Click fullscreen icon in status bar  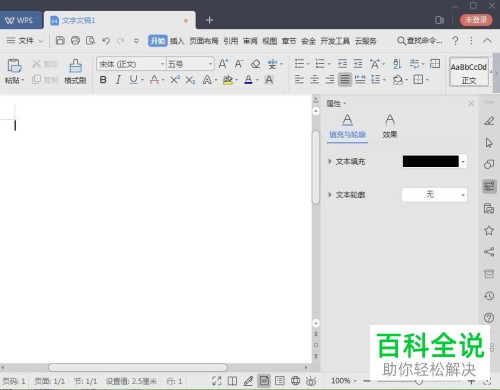(x=216, y=381)
